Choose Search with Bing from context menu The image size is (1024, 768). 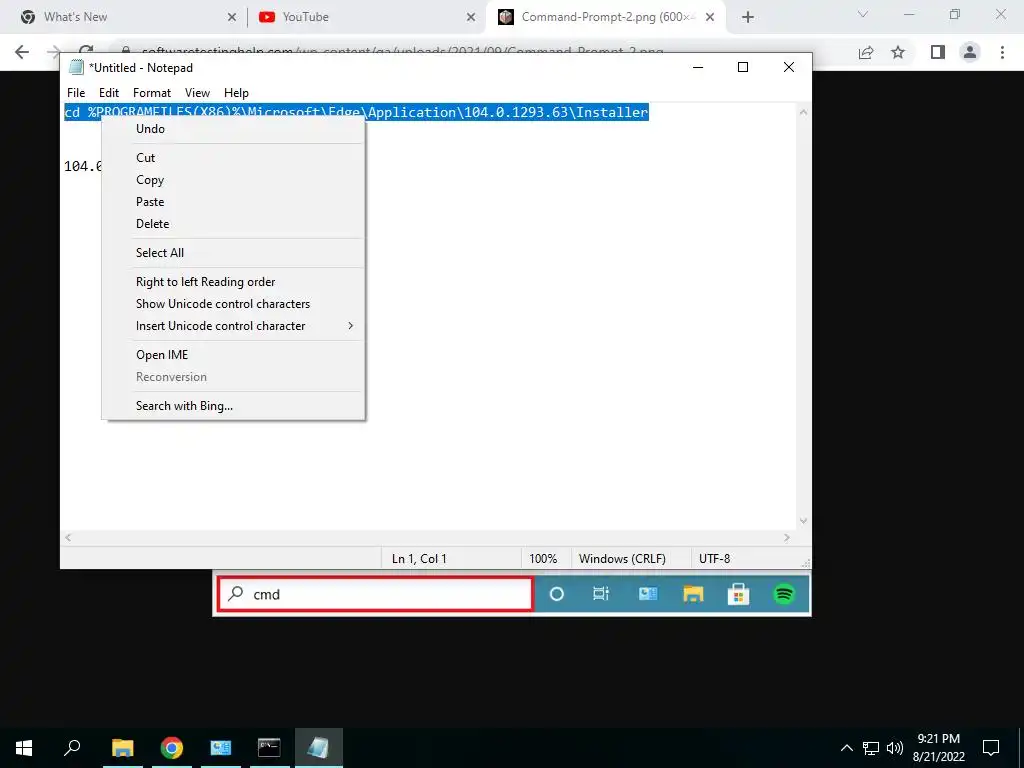(234, 406)
